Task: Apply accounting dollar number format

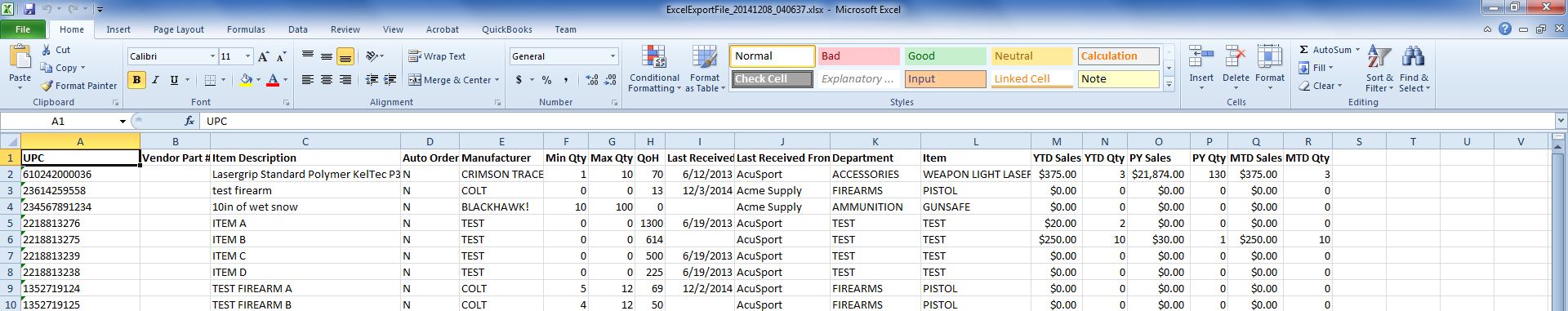Action: click(x=519, y=80)
